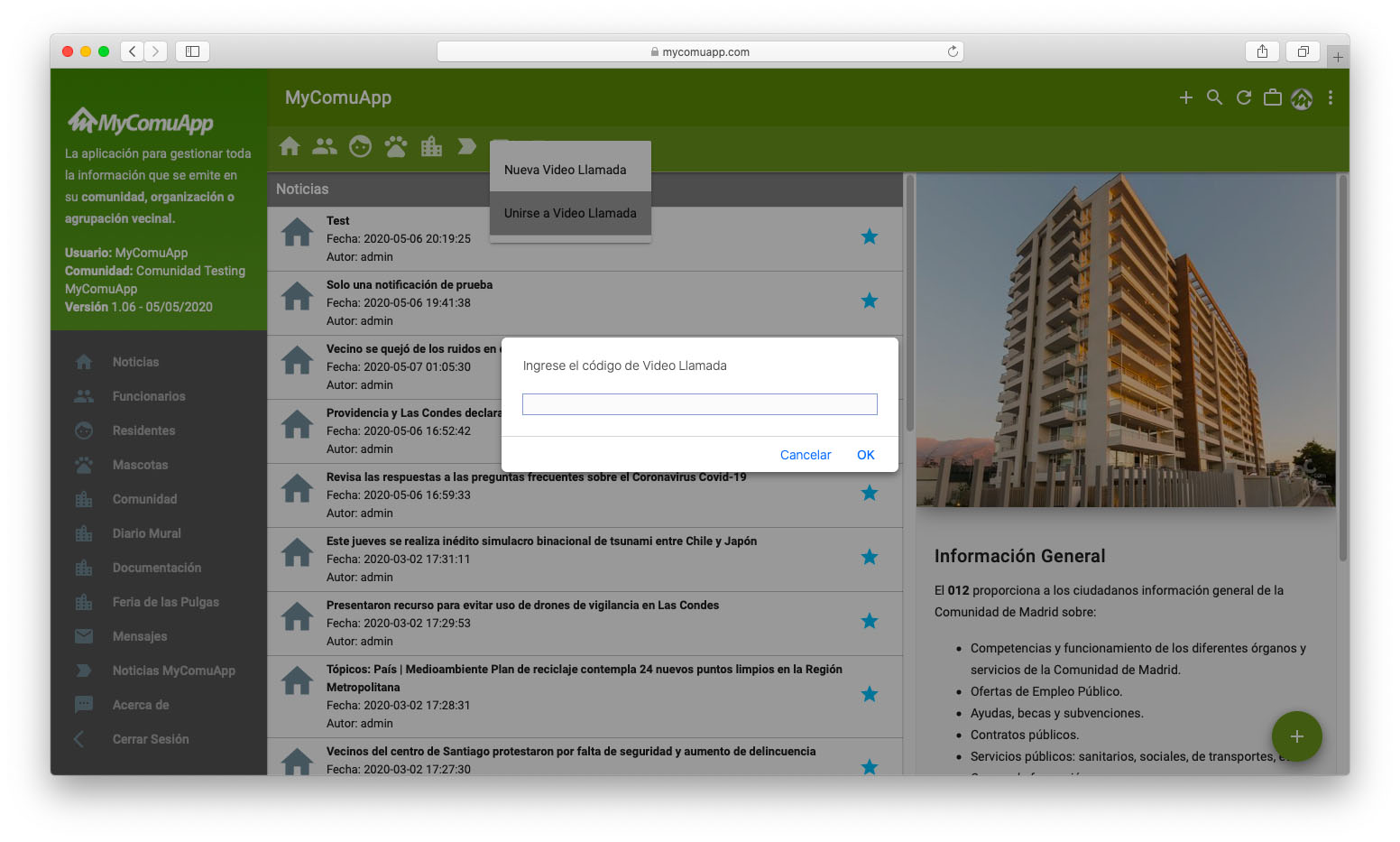Image resolution: width=1400 pixels, height=842 pixels.
Task: Click the green floating add button
Action: [1296, 736]
